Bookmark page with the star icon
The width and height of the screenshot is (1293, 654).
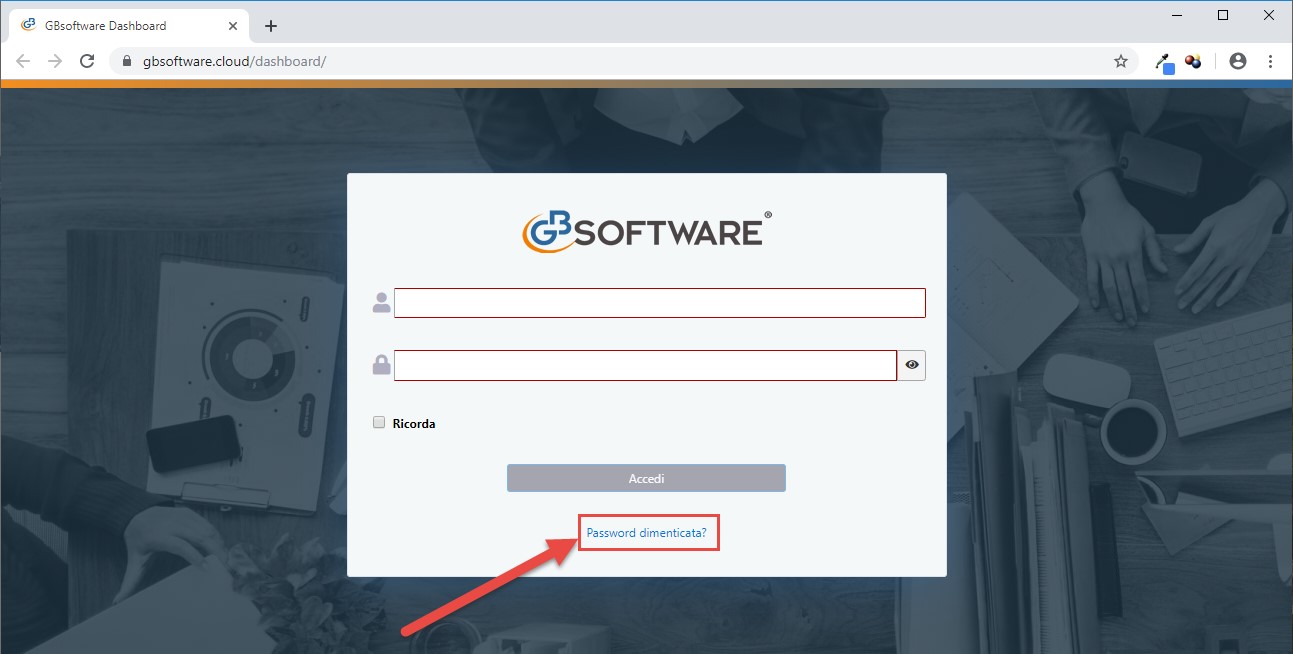1121,61
